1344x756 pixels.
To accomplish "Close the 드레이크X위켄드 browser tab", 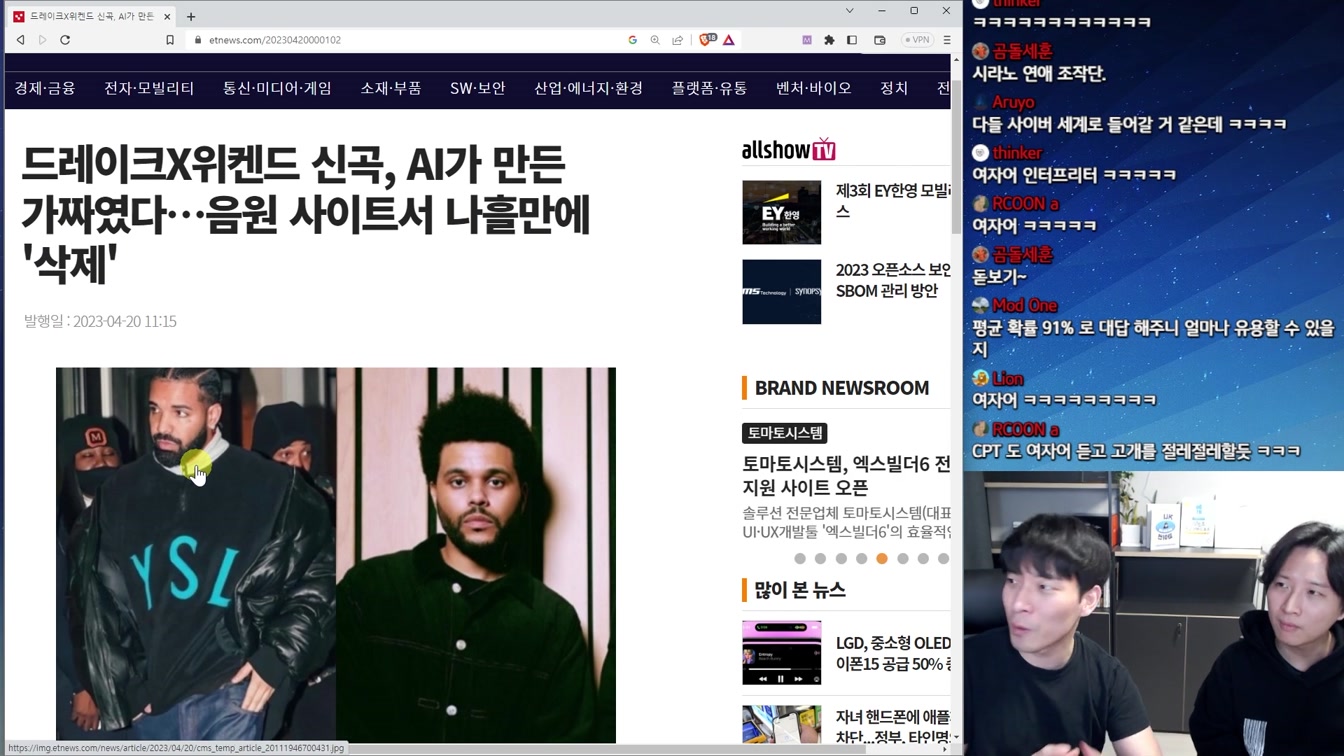I will tap(167, 17).
